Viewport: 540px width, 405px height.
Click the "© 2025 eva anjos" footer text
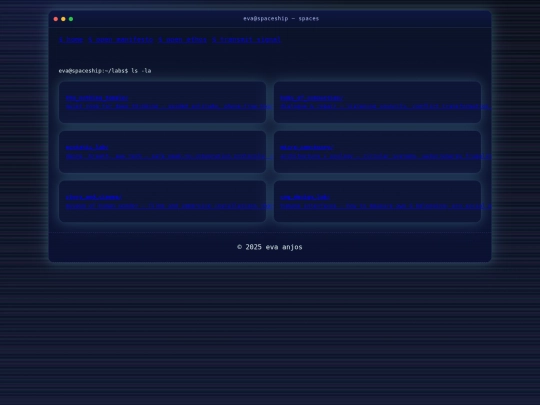pos(270,247)
